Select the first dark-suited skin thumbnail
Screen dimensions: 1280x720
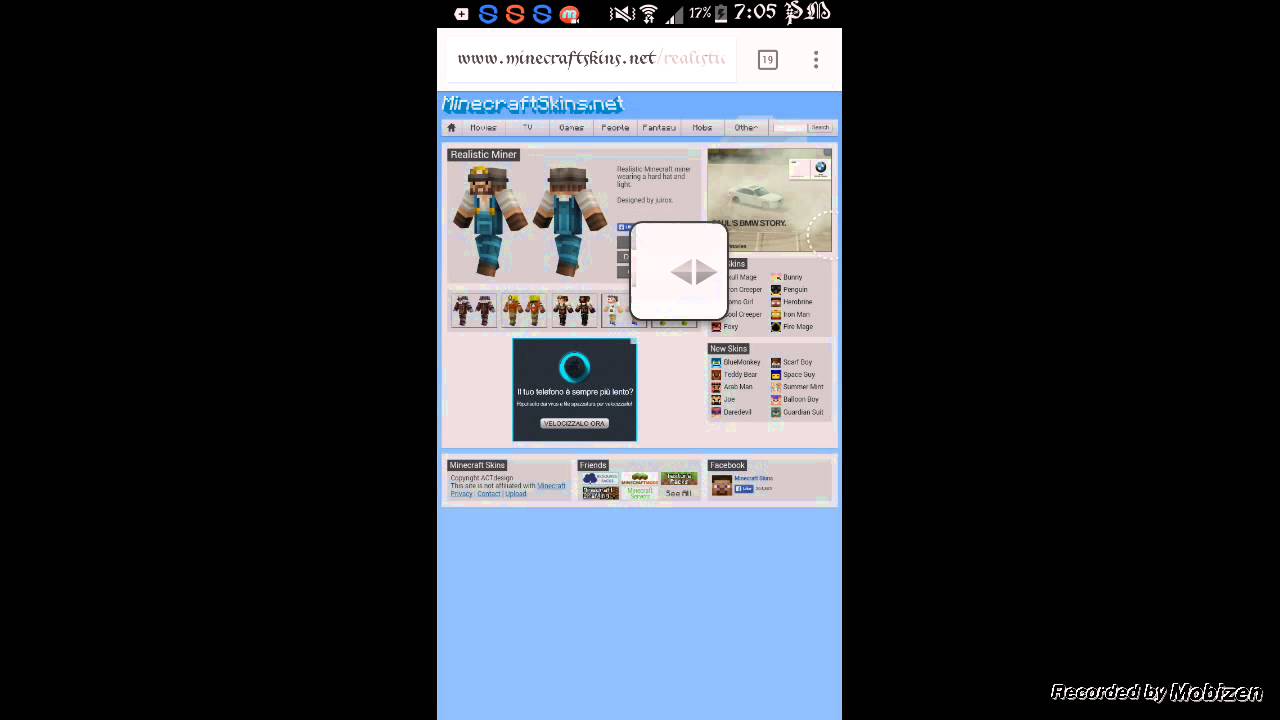472,311
